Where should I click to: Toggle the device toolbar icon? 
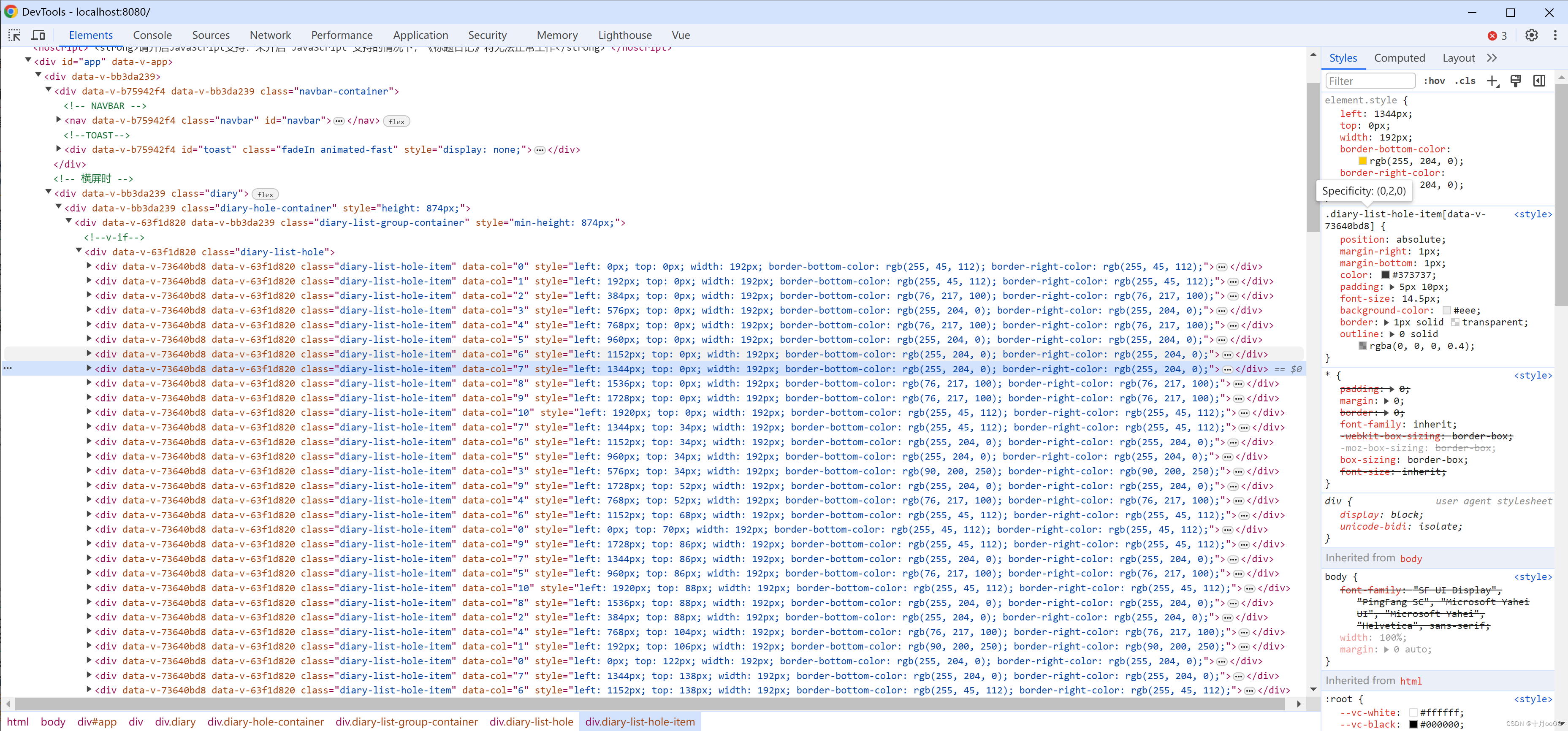(x=38, y=35)
